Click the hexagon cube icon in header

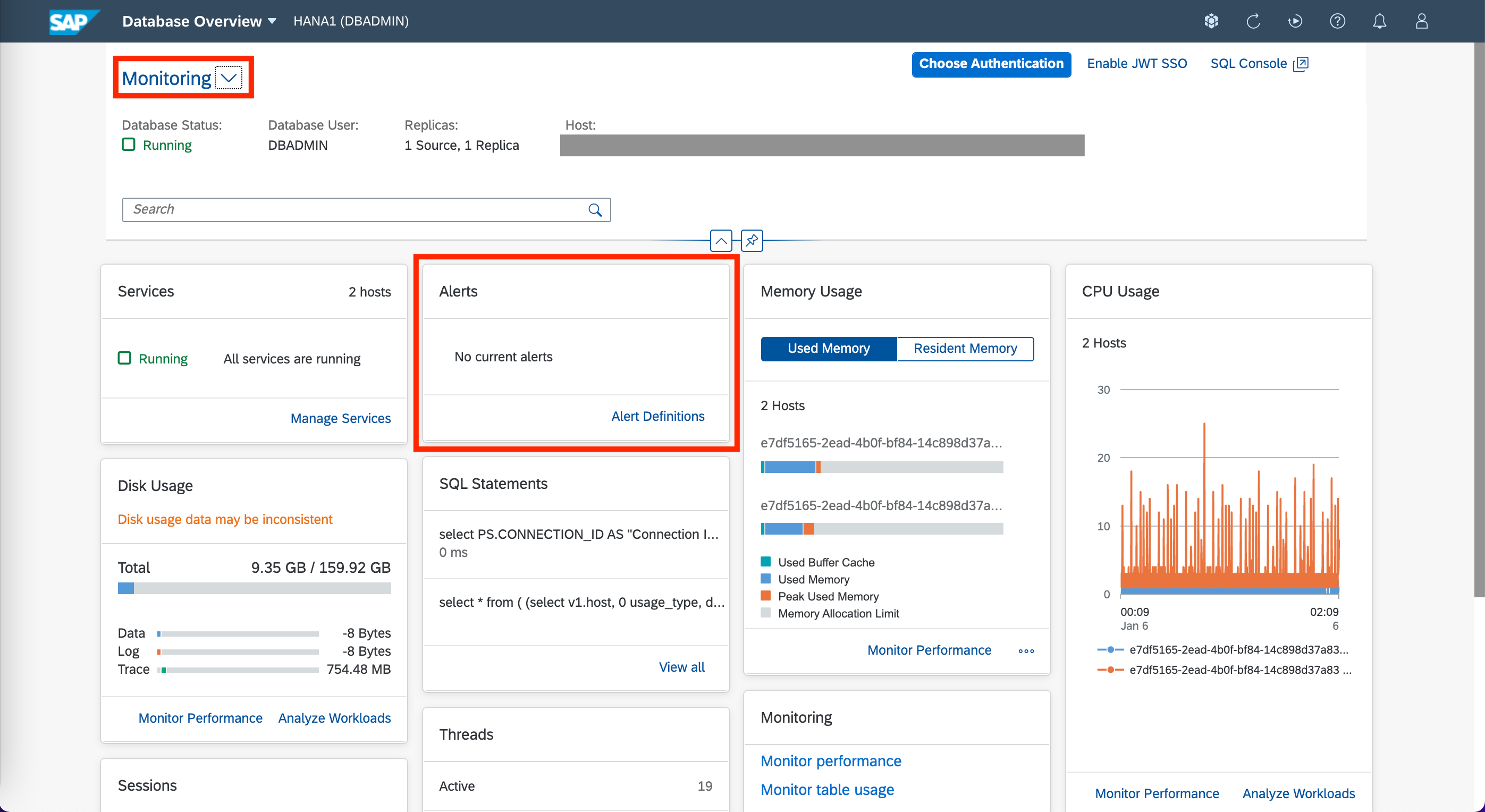pyautogui.click(x=1211, y=21)
